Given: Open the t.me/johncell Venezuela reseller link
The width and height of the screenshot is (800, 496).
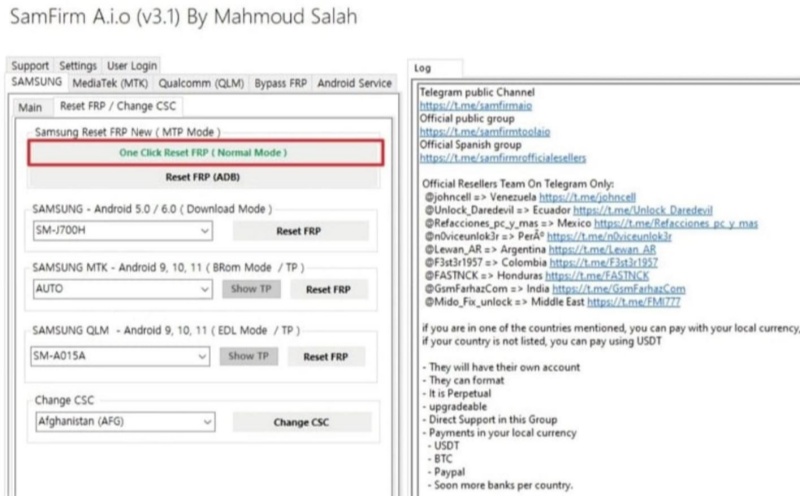Looking at the screenshot, I should tap(587, 197).
